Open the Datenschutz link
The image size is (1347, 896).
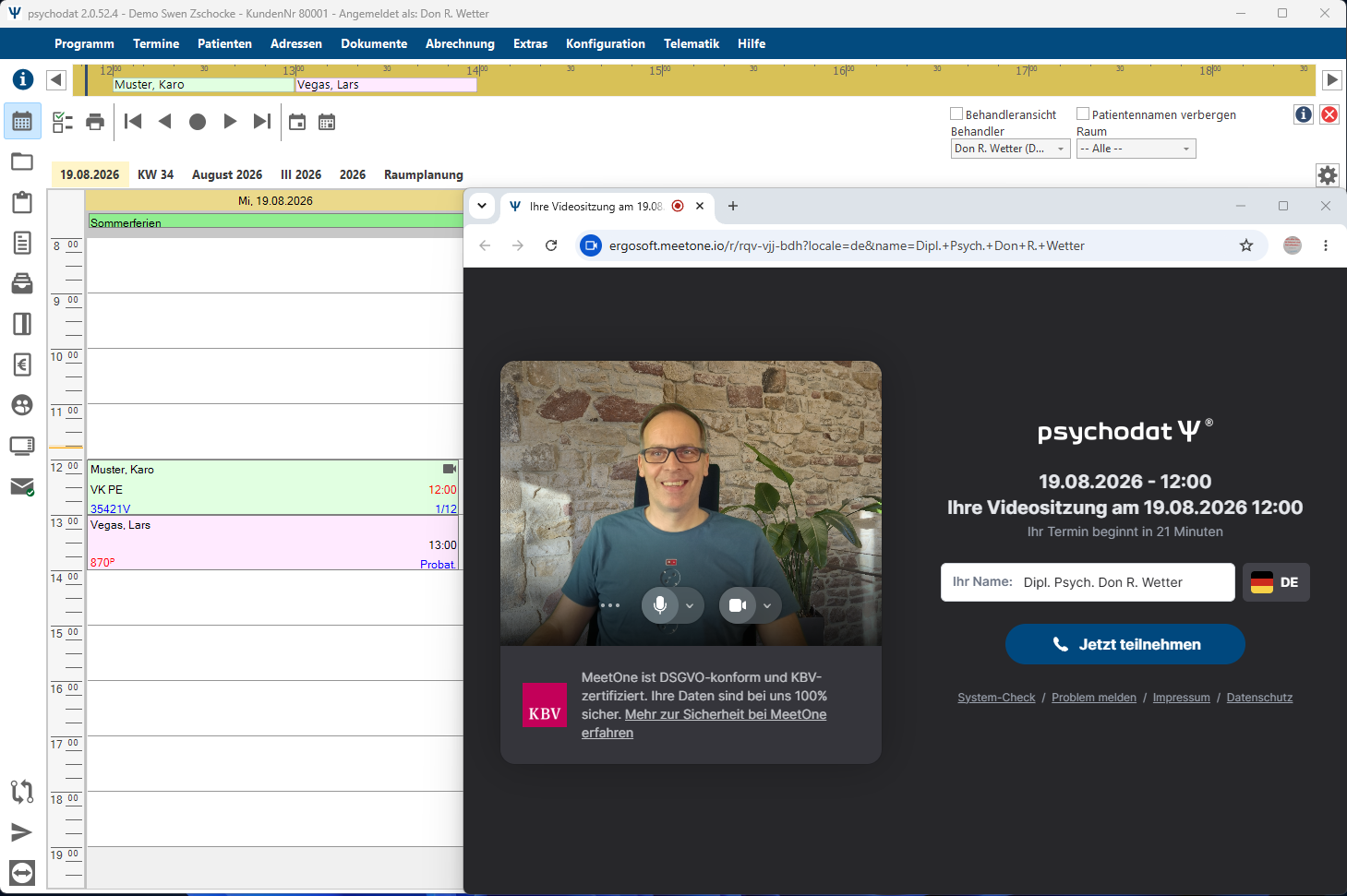coord(1259,698)
